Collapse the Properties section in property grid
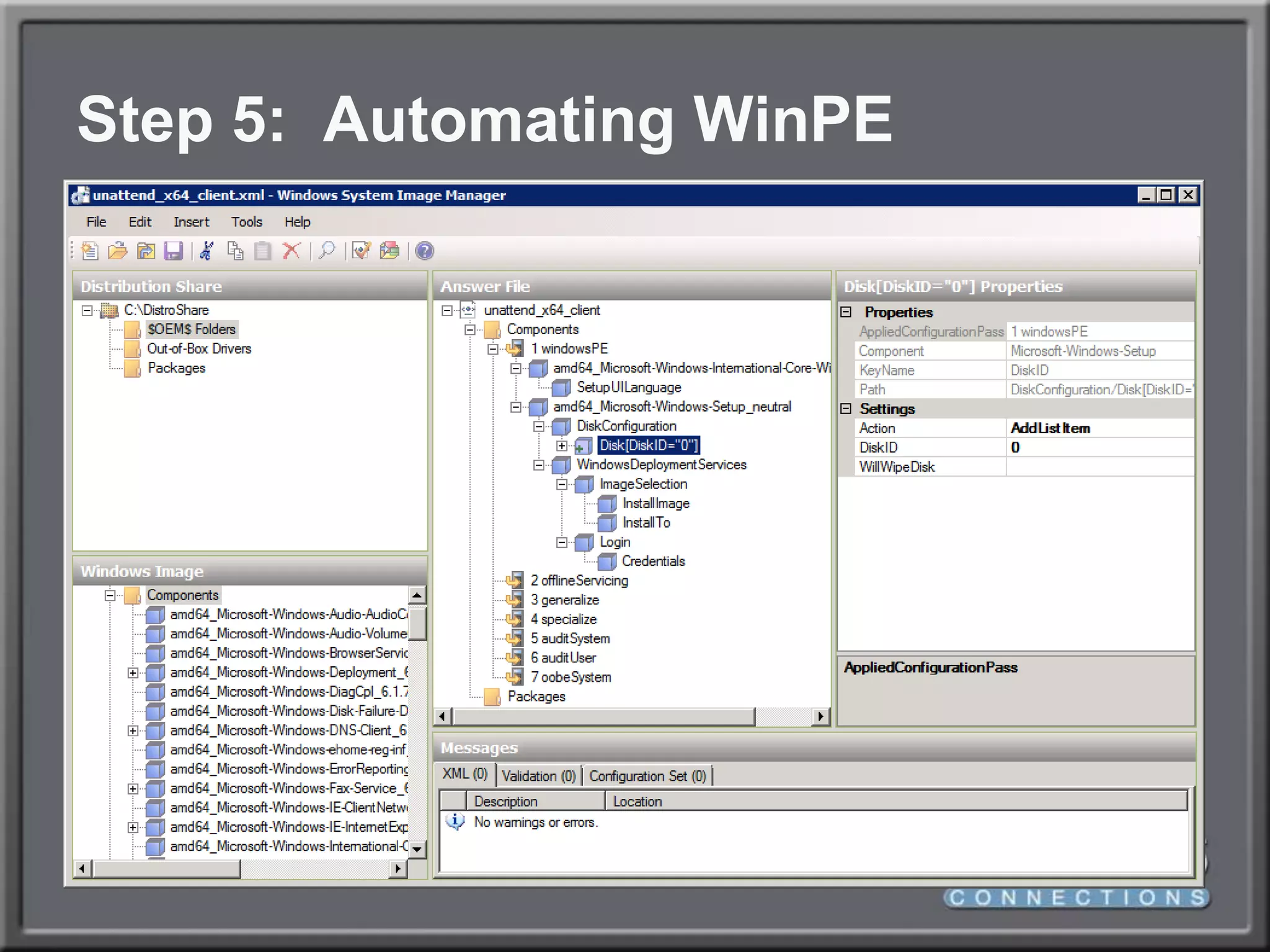 pyautogui.click(x=846, y=312)
